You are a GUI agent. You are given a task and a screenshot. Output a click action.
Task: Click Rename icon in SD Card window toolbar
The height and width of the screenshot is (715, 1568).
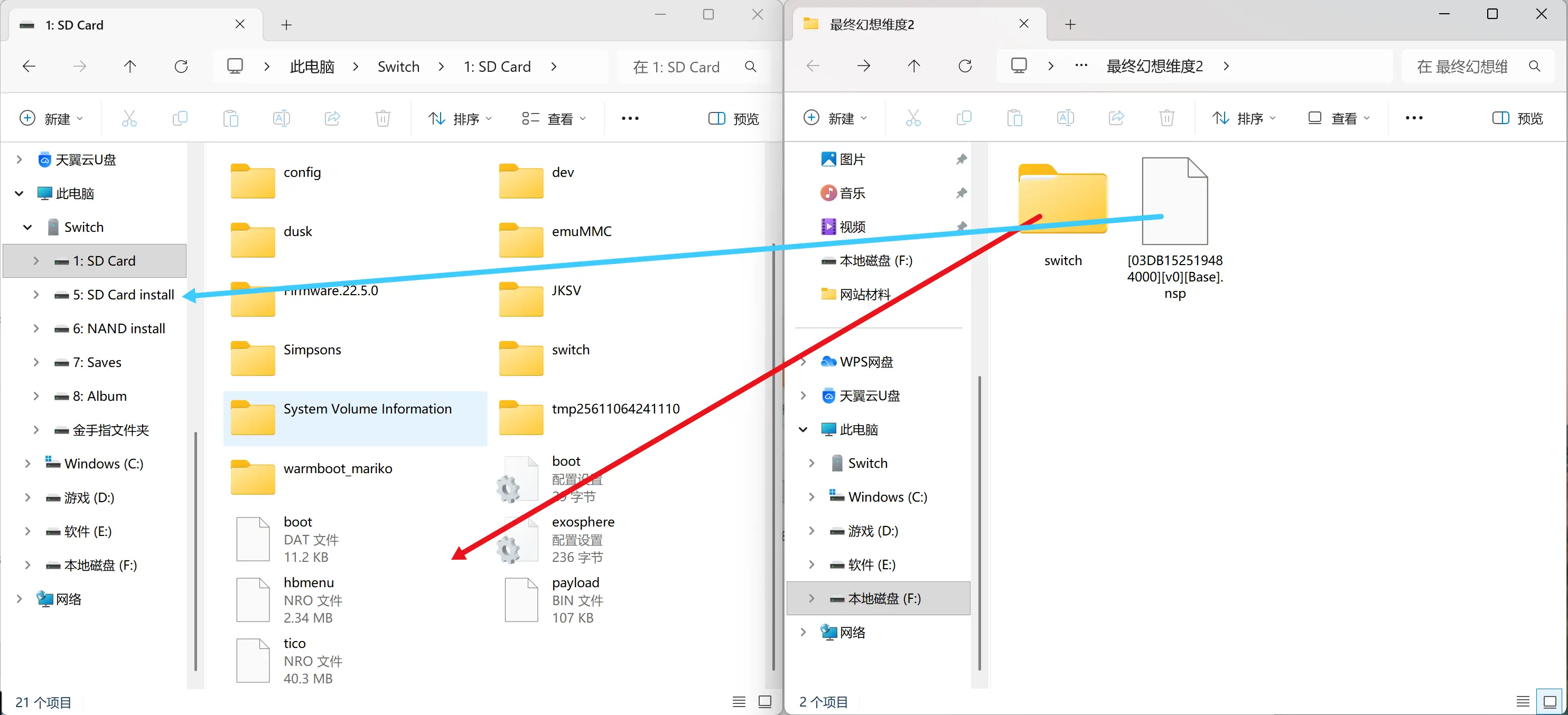tap(281, 118)
